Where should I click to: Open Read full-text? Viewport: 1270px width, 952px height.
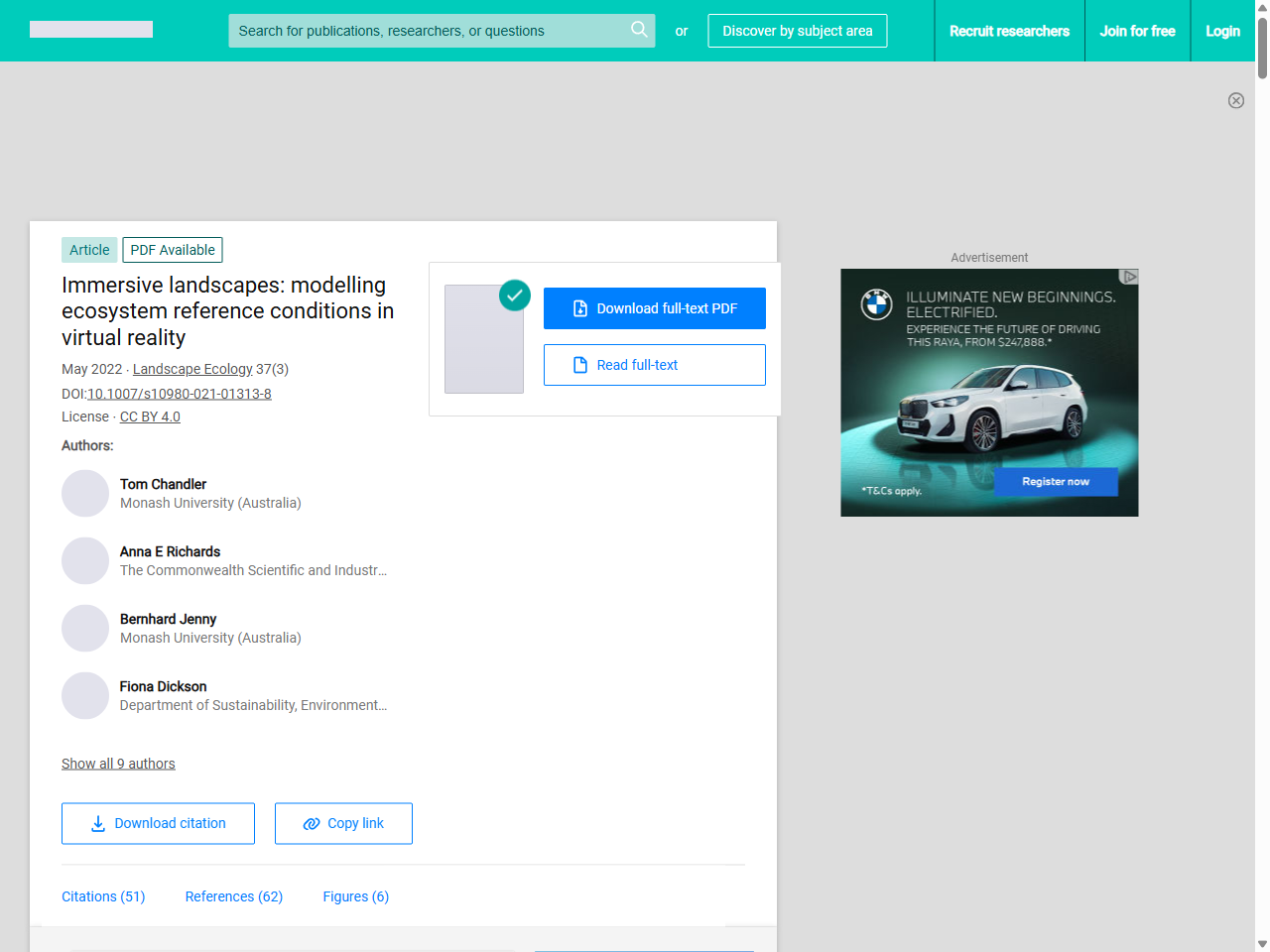(654, 365)
